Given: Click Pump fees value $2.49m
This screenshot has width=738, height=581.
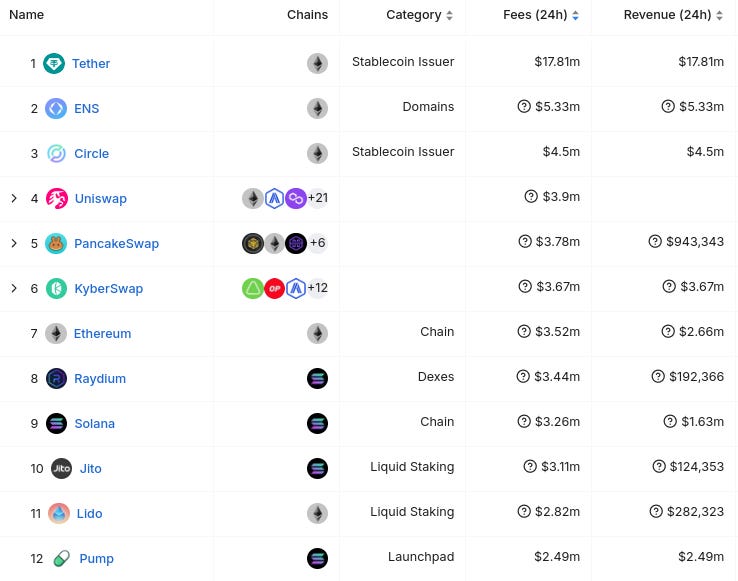Looking at the screenshot, I should (557, 557).
